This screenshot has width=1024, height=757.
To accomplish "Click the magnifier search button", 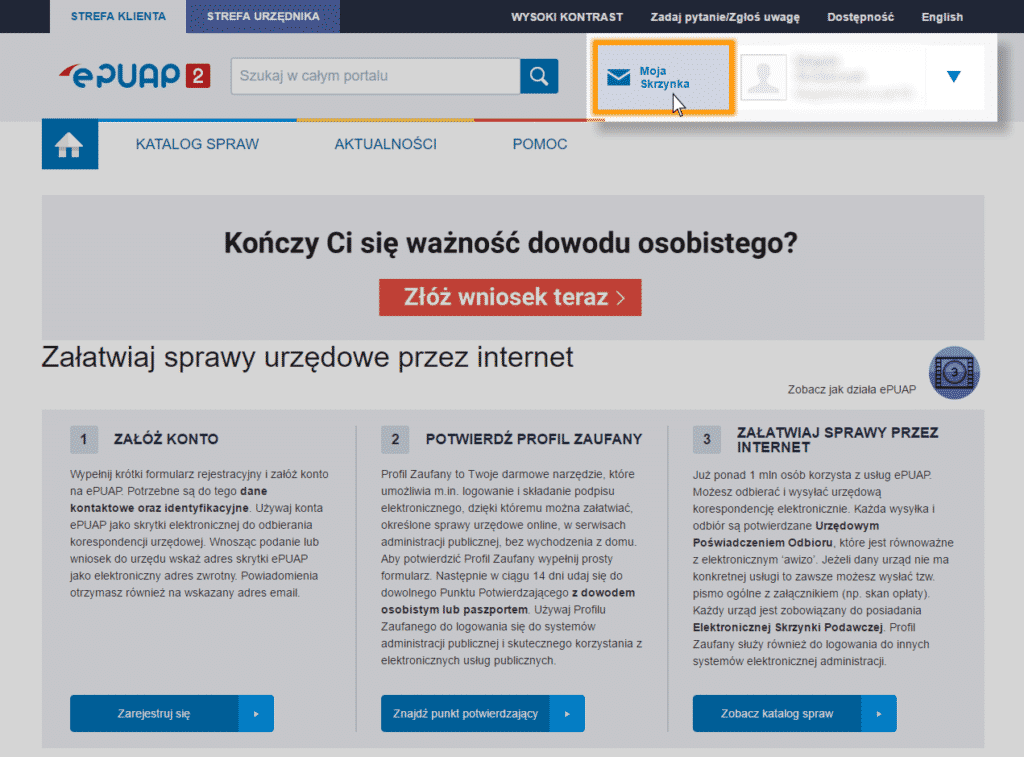I will [x=539, y=76].
